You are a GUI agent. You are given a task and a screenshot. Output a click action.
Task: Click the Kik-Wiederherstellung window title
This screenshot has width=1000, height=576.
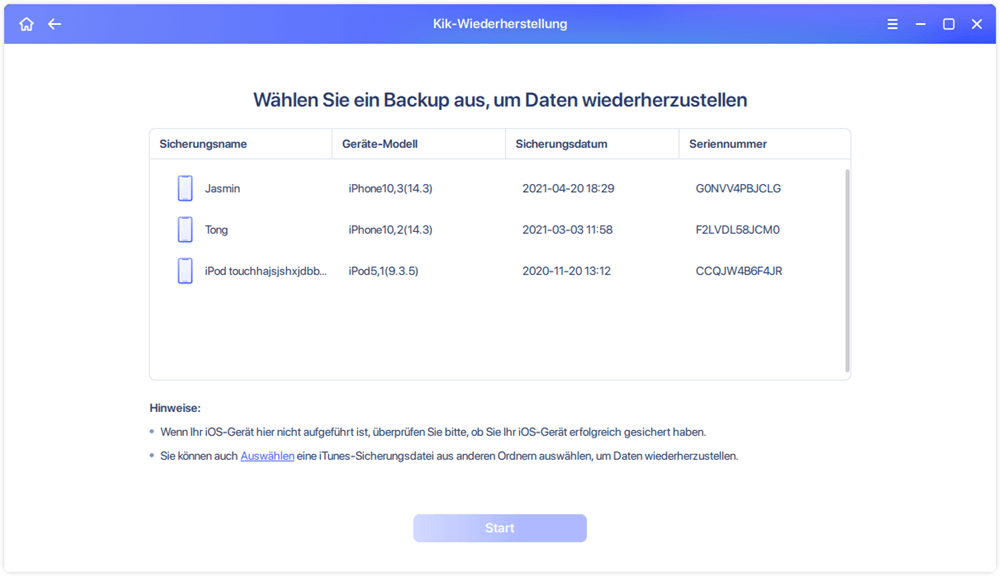point(500,24)
